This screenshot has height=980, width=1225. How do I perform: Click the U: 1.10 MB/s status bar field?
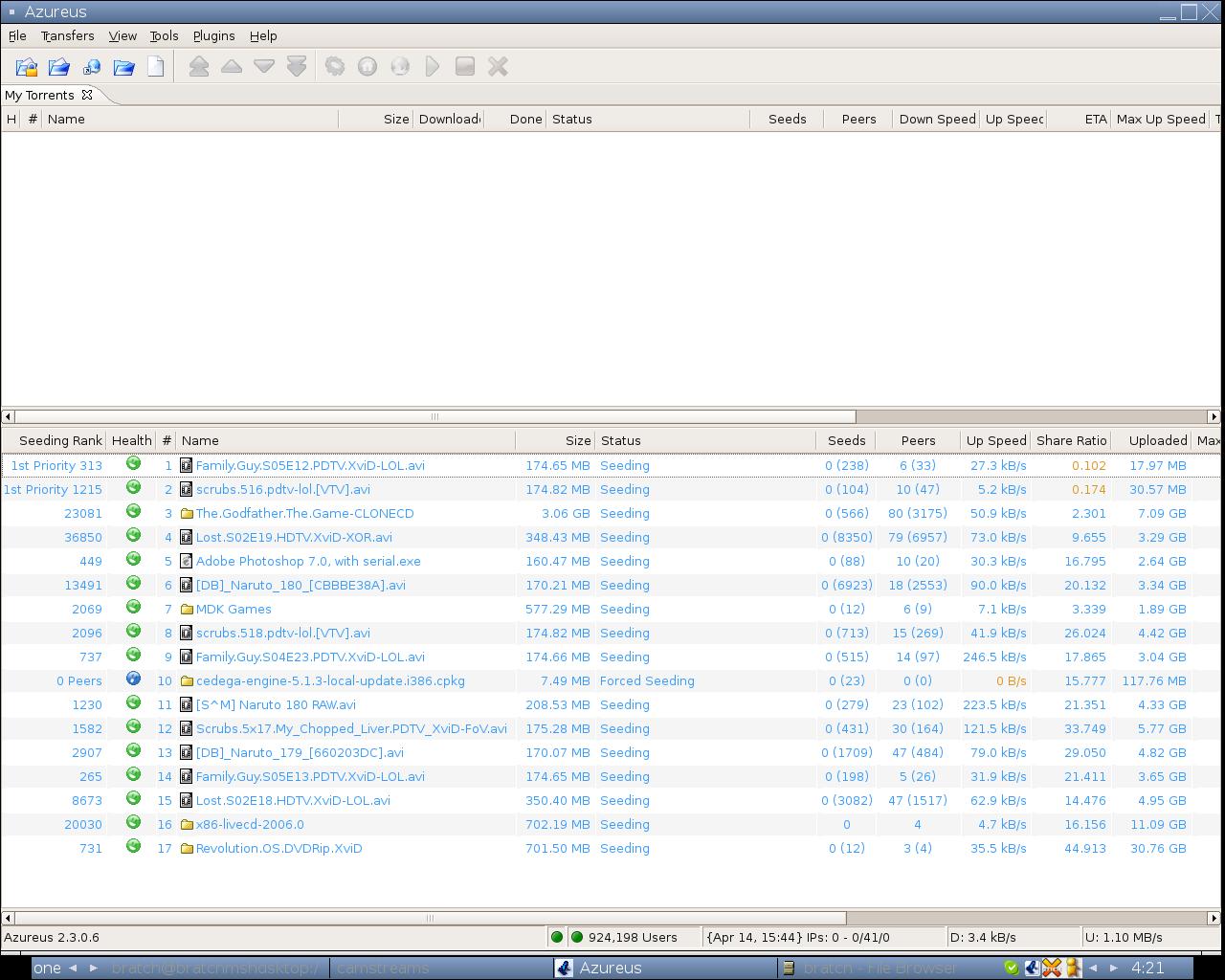click(x=1151, y=937)
